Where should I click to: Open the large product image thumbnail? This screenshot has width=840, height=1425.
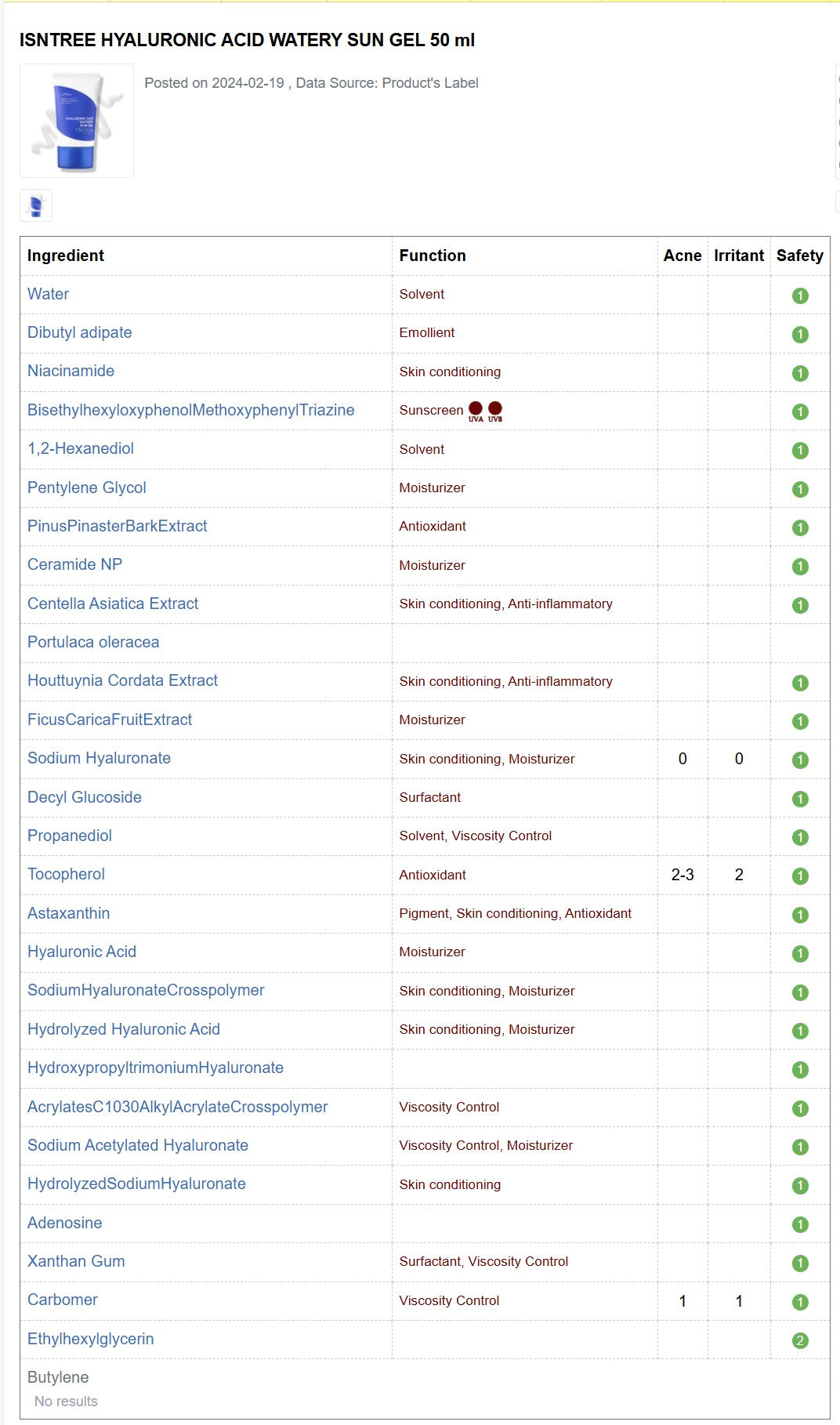point(77,121)
